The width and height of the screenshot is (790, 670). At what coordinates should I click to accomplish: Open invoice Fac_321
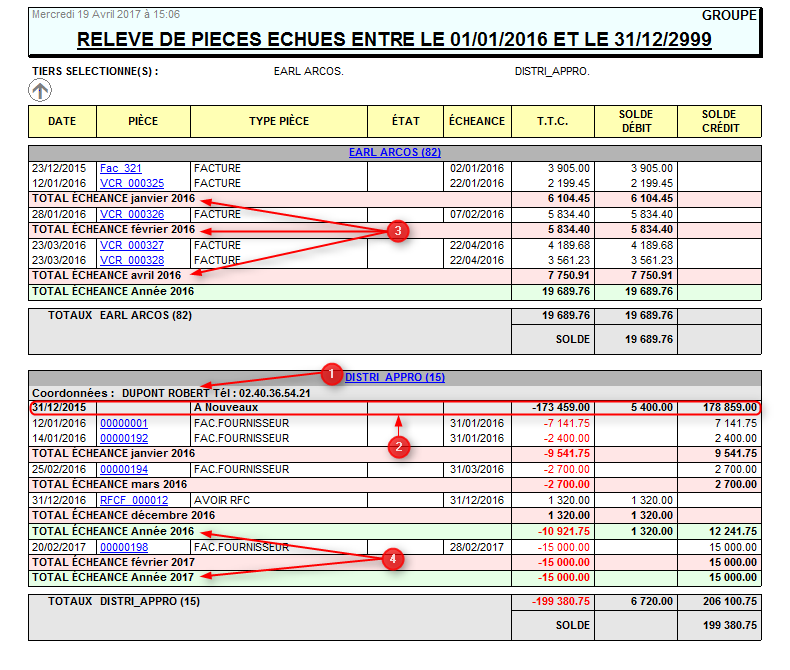121,169
